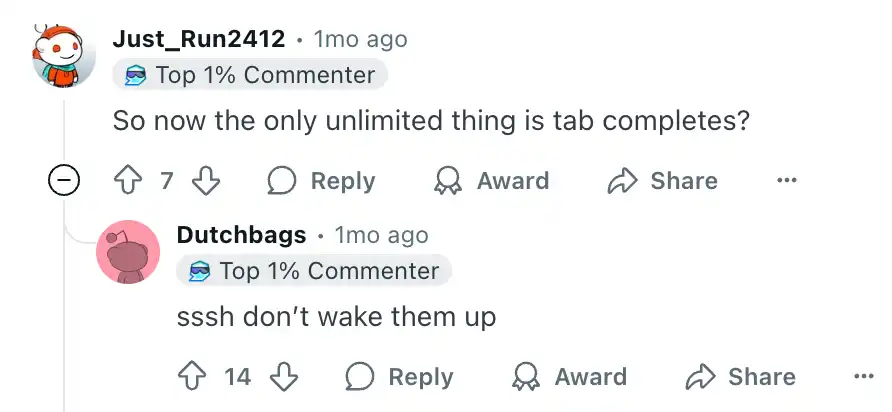Share Just_Run2412's comment
This screenshot has height=412, width=892.
click(x=662, y=181)
